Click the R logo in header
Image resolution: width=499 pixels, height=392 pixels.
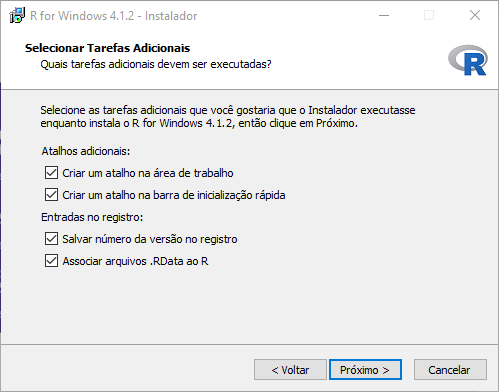click(468, 60)
